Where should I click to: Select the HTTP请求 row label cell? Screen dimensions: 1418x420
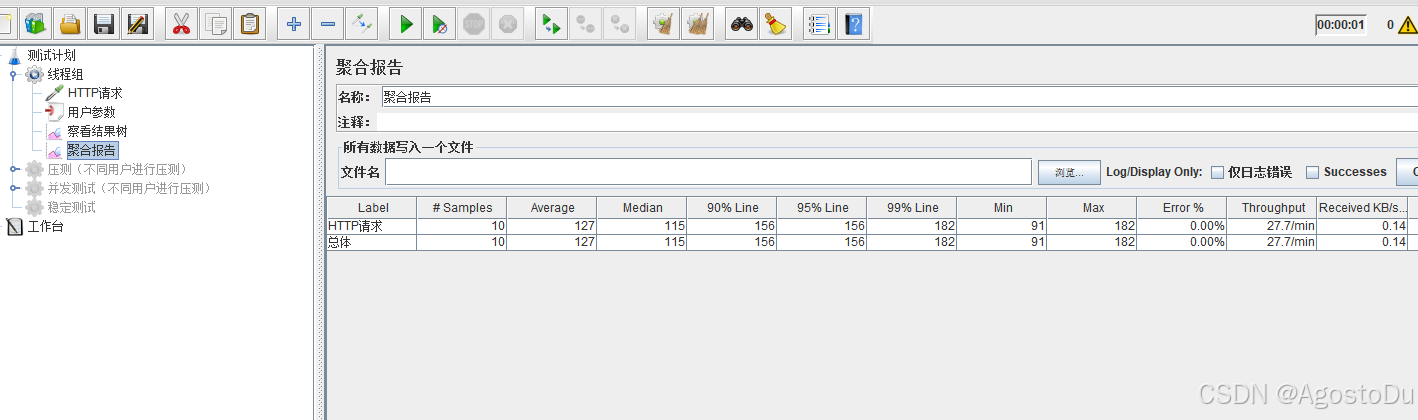tap(372, 226)
